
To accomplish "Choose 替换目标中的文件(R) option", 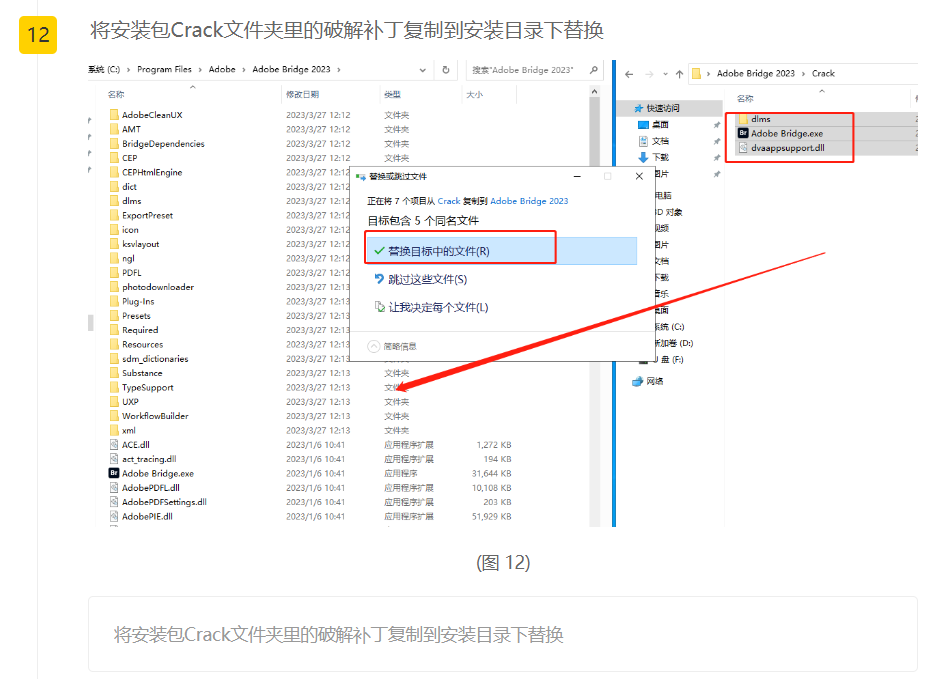I will (x=501, y=251).
